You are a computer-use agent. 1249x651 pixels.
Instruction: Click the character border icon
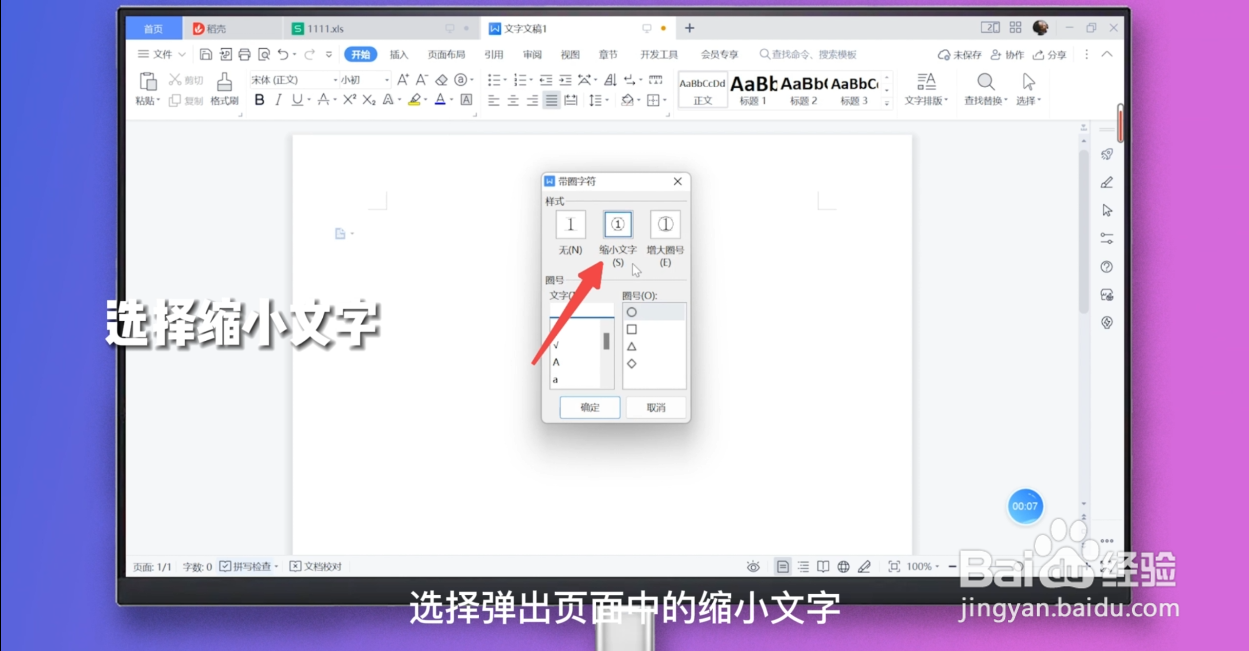pos(466,100)
